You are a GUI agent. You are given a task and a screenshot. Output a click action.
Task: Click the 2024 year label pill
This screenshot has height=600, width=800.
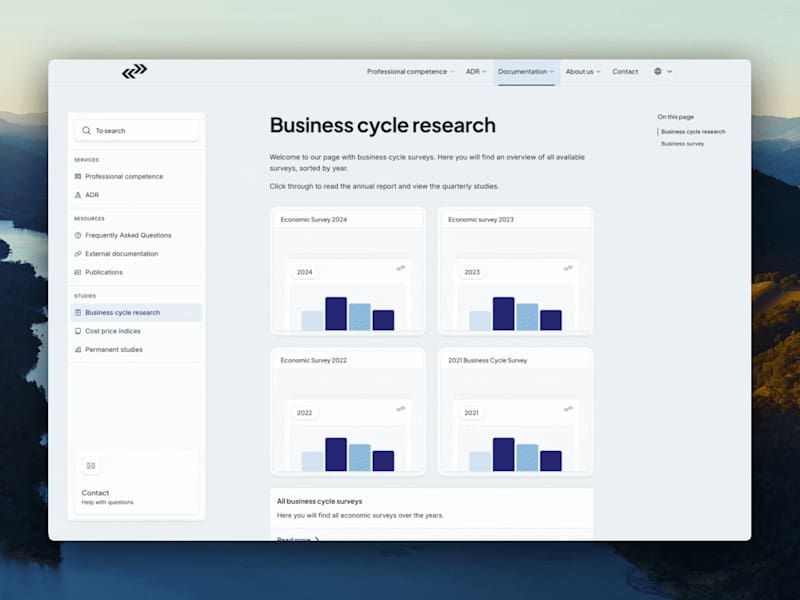coord(305,272)
